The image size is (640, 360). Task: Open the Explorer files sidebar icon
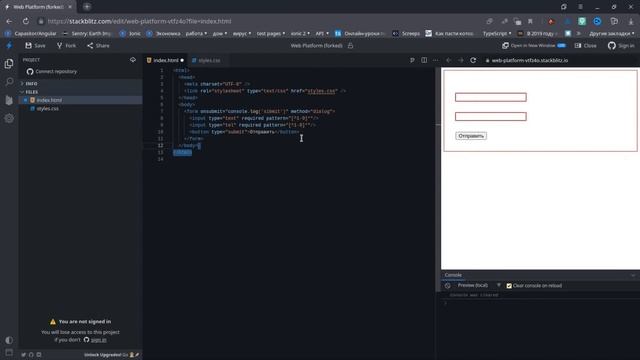(9, 64)
